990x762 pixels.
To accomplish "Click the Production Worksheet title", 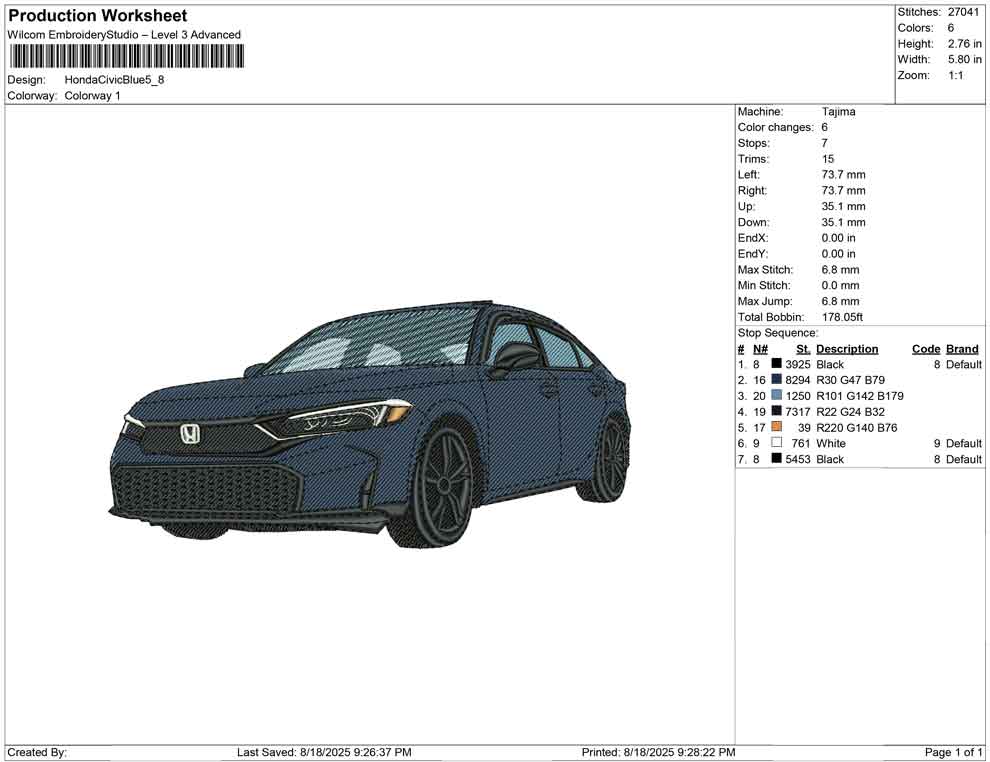I will click(x=98, y=16).
